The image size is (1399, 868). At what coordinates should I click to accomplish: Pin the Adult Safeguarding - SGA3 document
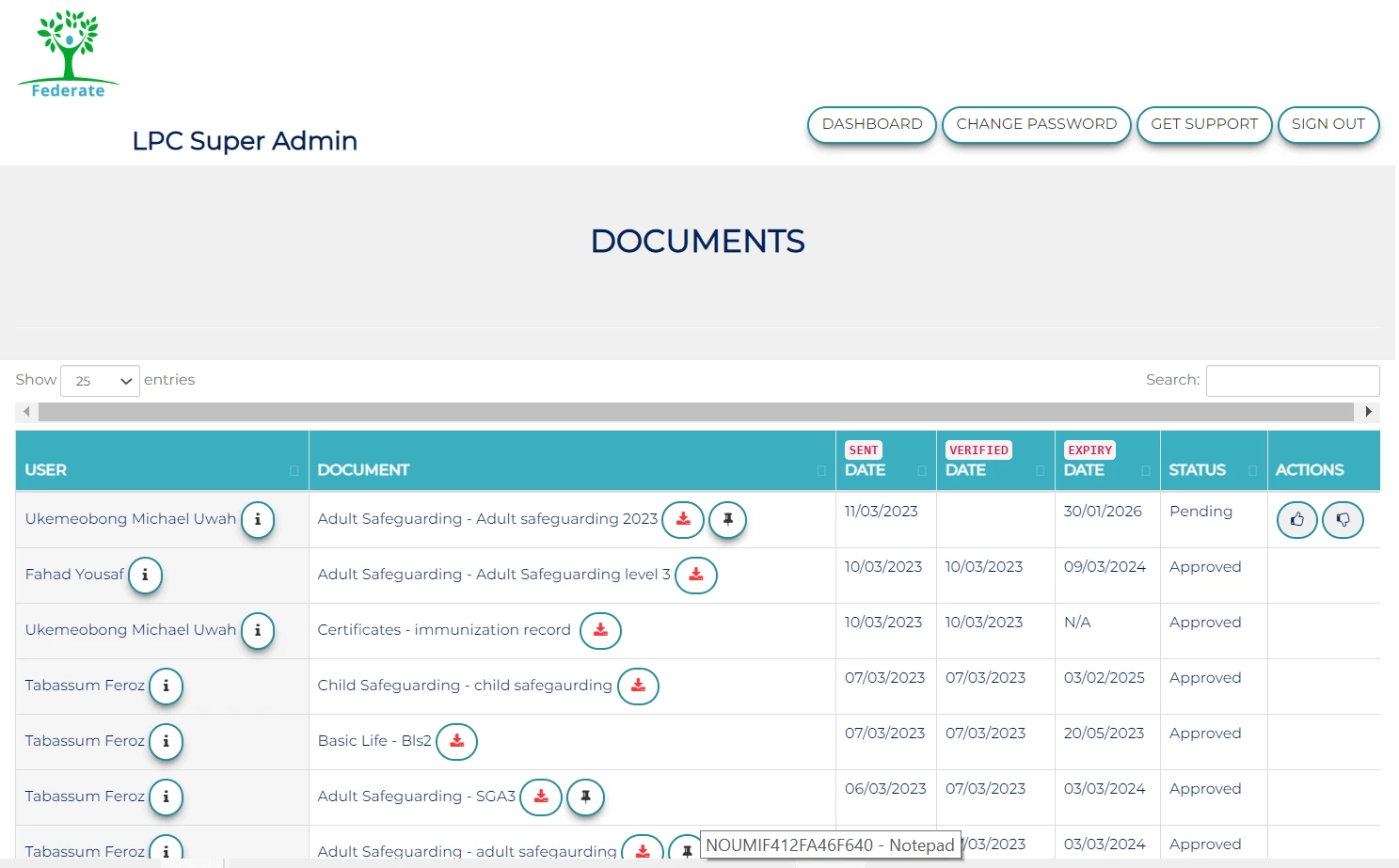coord(585,797)
